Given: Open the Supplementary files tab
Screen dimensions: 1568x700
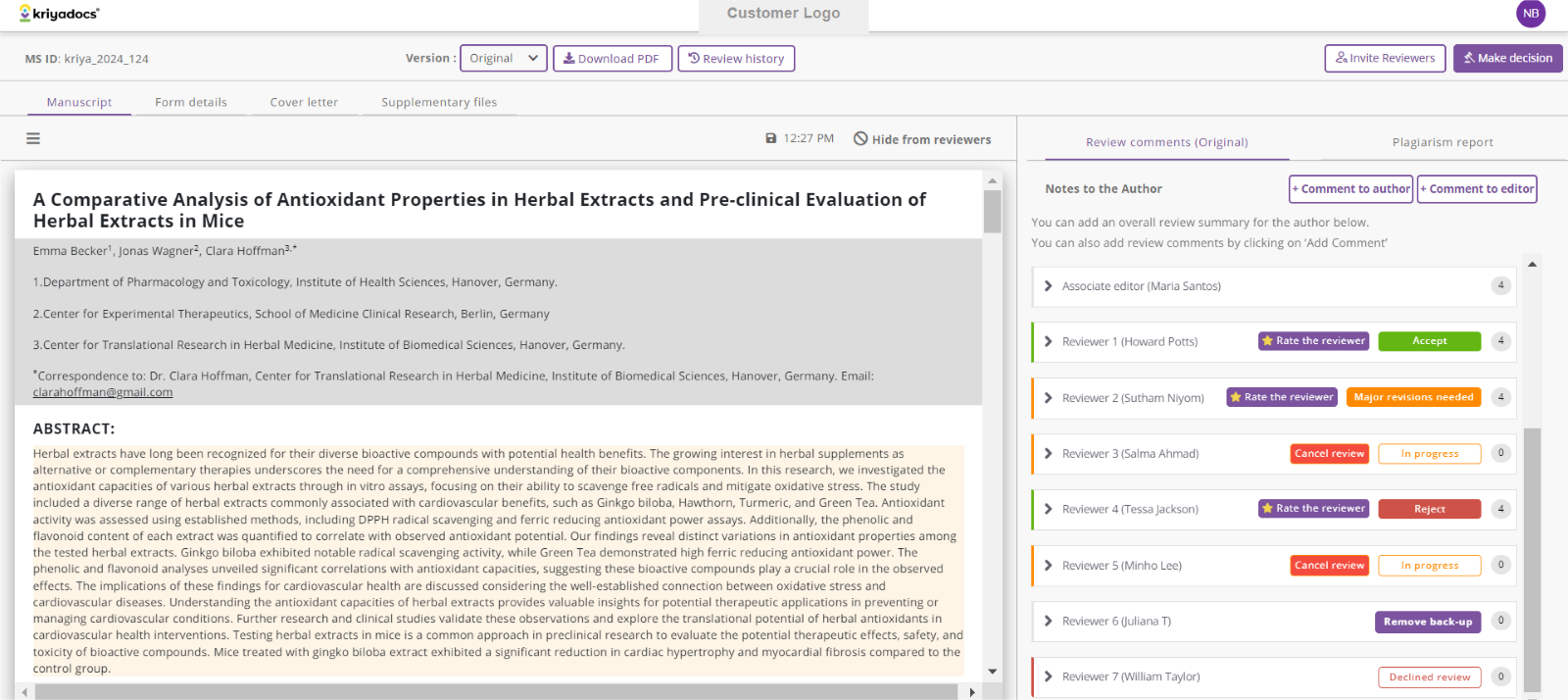Looking at the screenshot, I should point(439,102).
